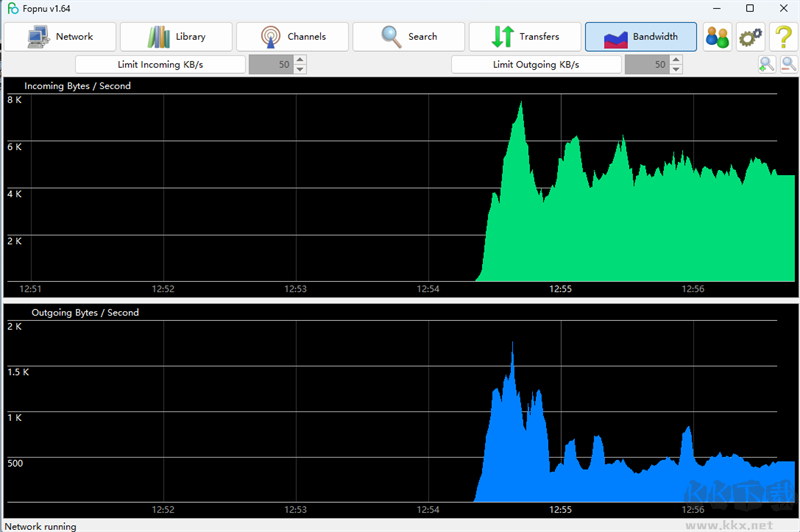
Task: Toggle Limit Incoming KB/s
Action: (160, 65)
